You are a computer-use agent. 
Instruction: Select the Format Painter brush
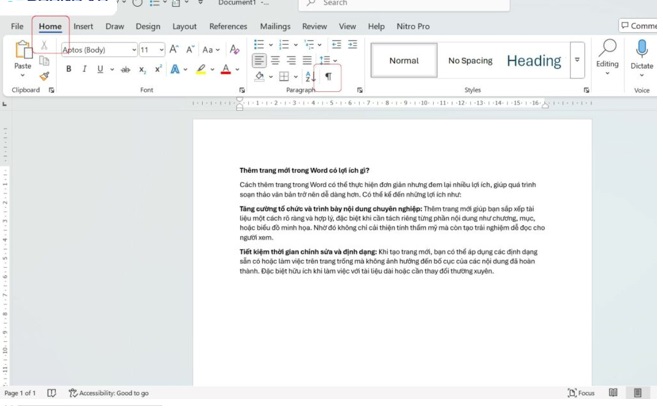click(x=44, y=76)
